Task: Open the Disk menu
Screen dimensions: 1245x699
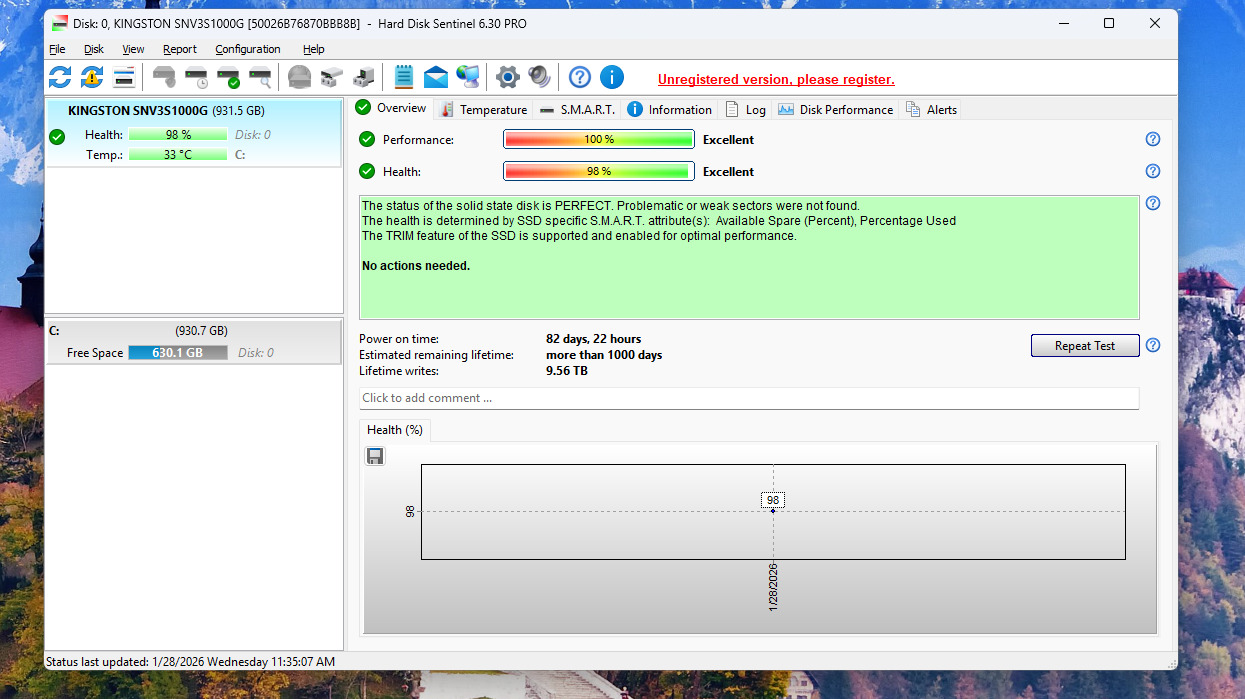Action: pos(94,49)
